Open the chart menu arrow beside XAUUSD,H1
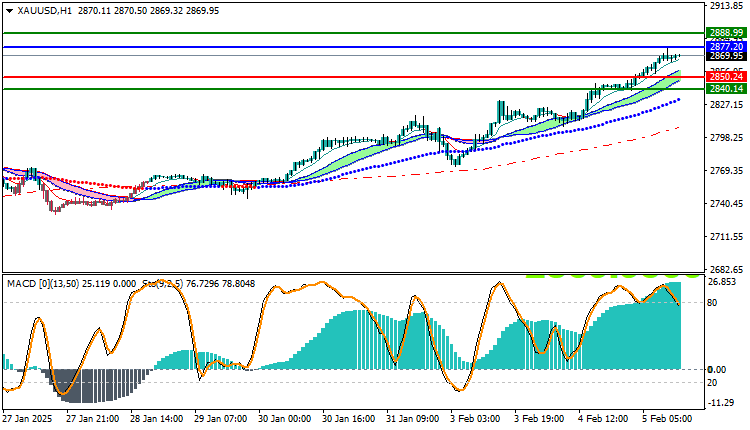The image size is (750, 430). click(10, 11)
